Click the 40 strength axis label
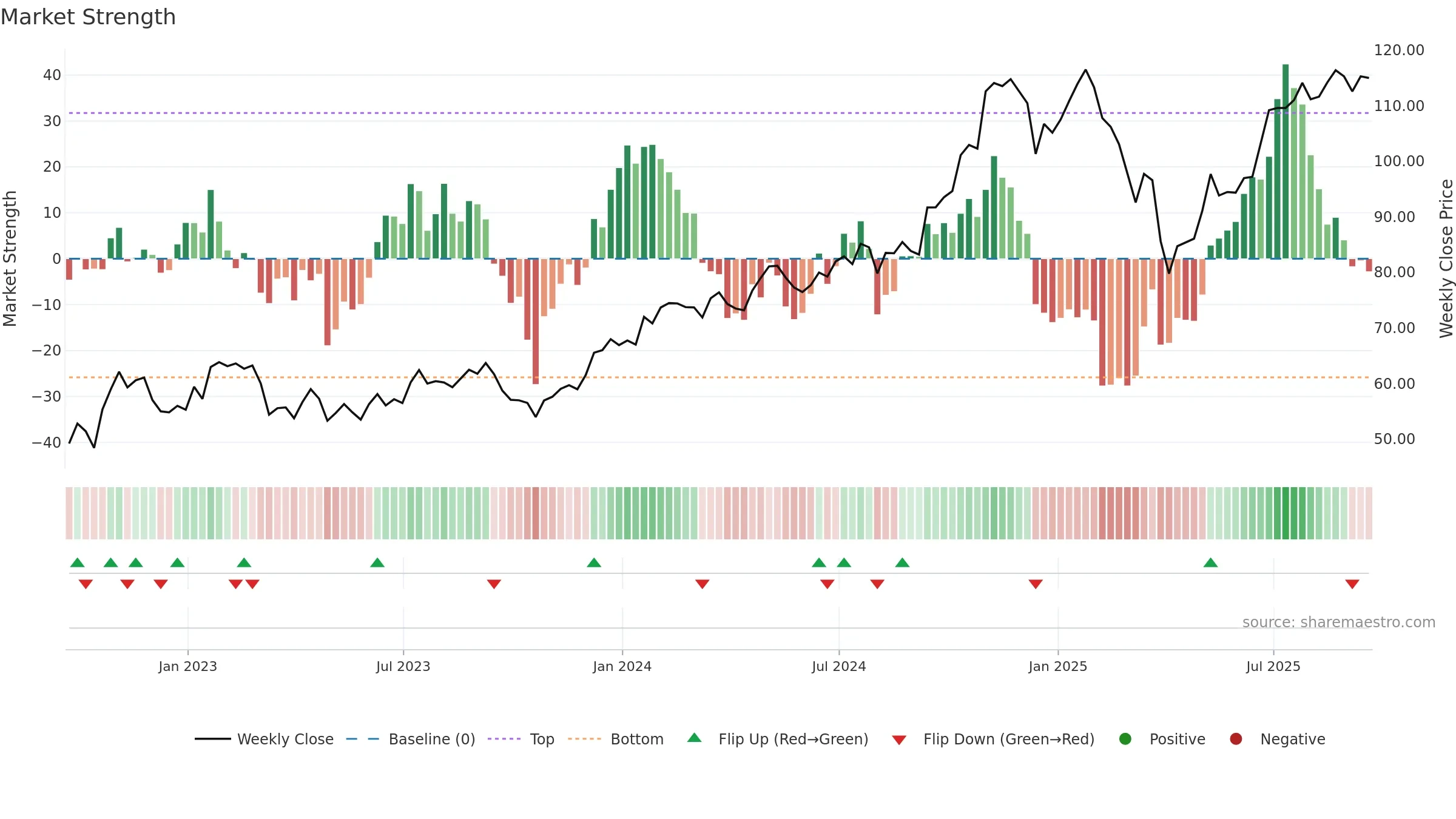 (x=52, y=75)
